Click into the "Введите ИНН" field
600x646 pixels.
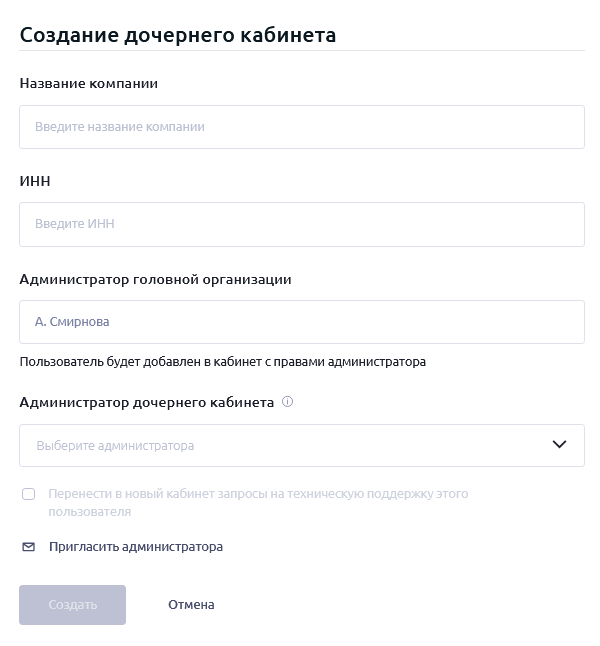click(301, 224)
